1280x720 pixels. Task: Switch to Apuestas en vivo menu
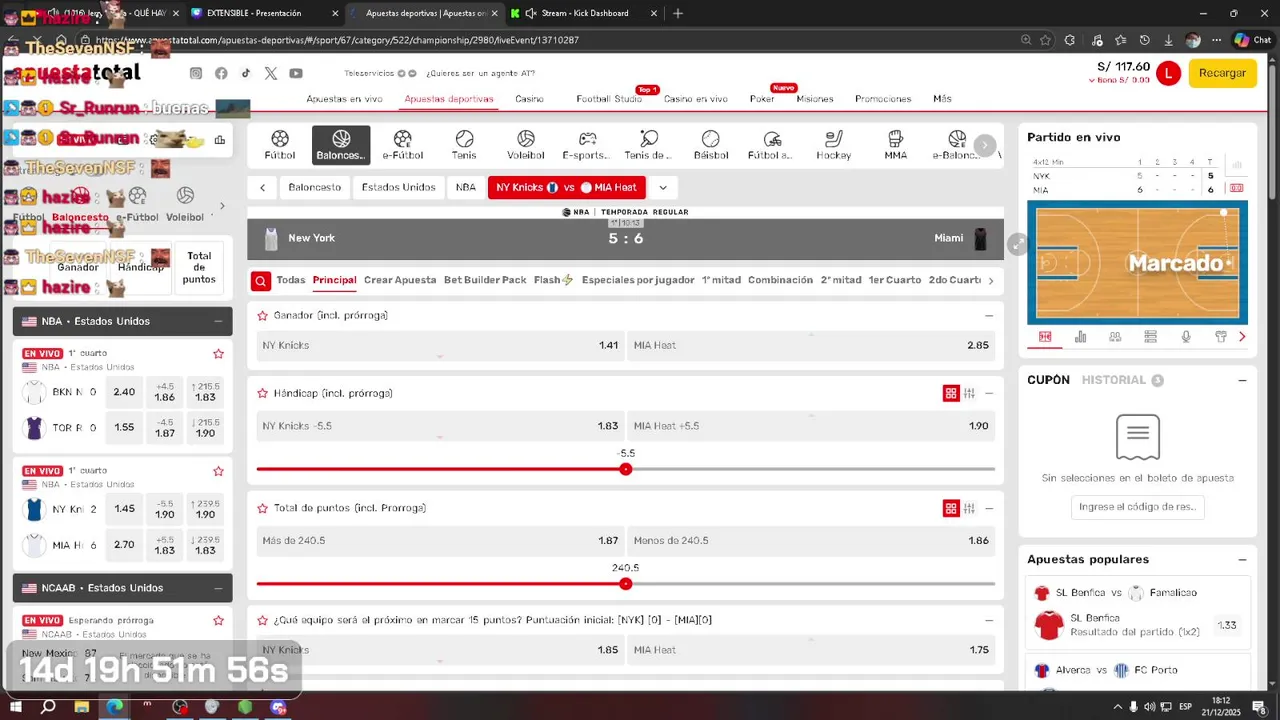pos(344,99)
